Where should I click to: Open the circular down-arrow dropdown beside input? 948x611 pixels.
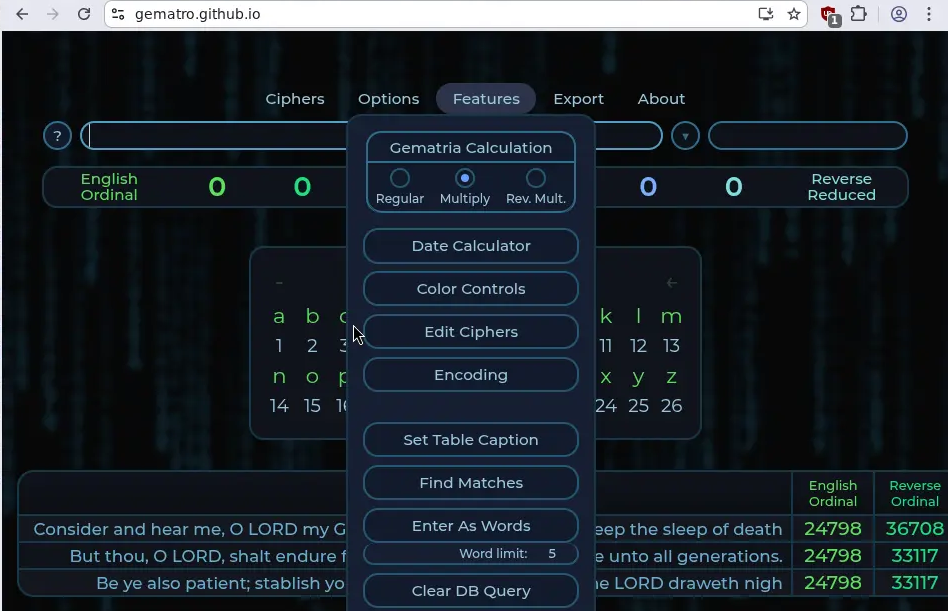(x=685, y=135)
